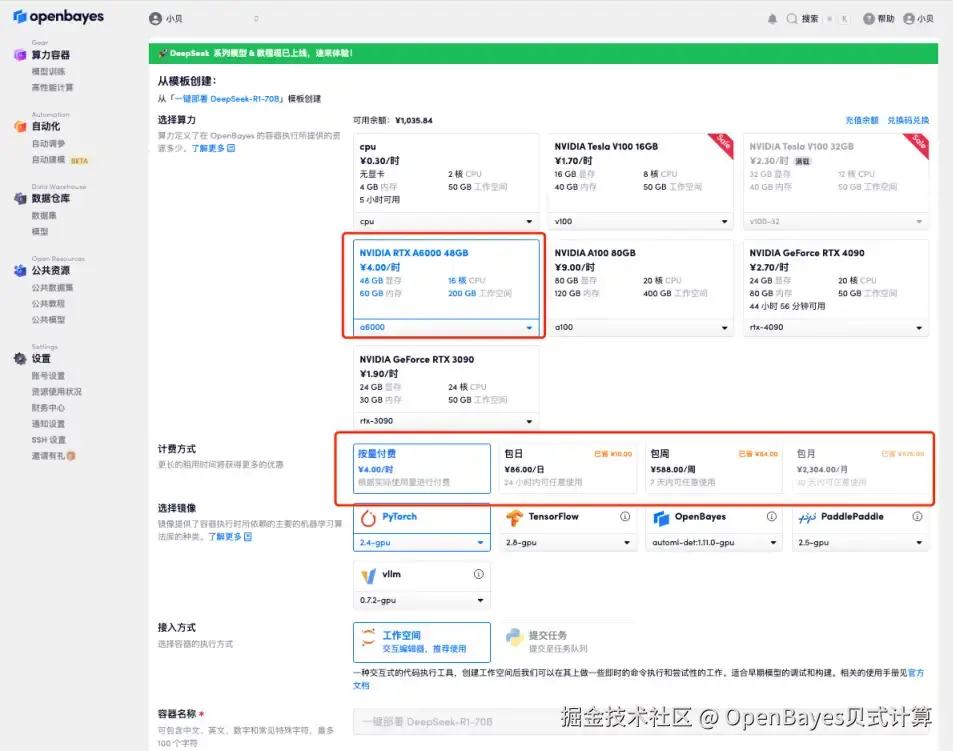Show info for TensorFlow image

pyautogui.click(x=625, y=516)
